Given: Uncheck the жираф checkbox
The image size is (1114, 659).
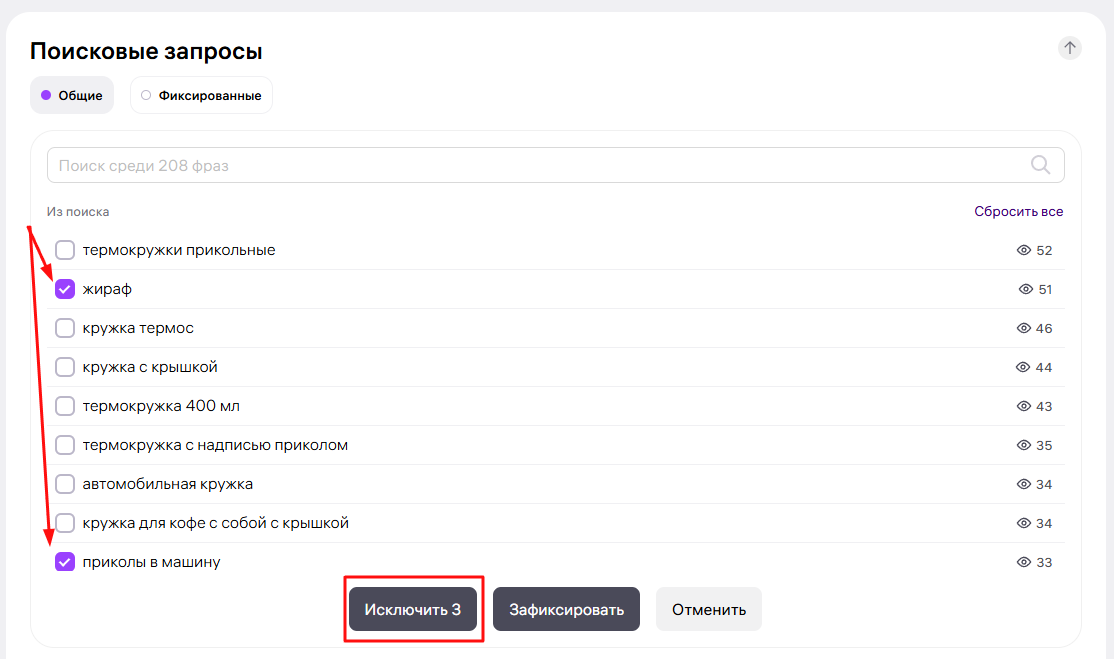Looking at the screenshot, I should 65,289.
